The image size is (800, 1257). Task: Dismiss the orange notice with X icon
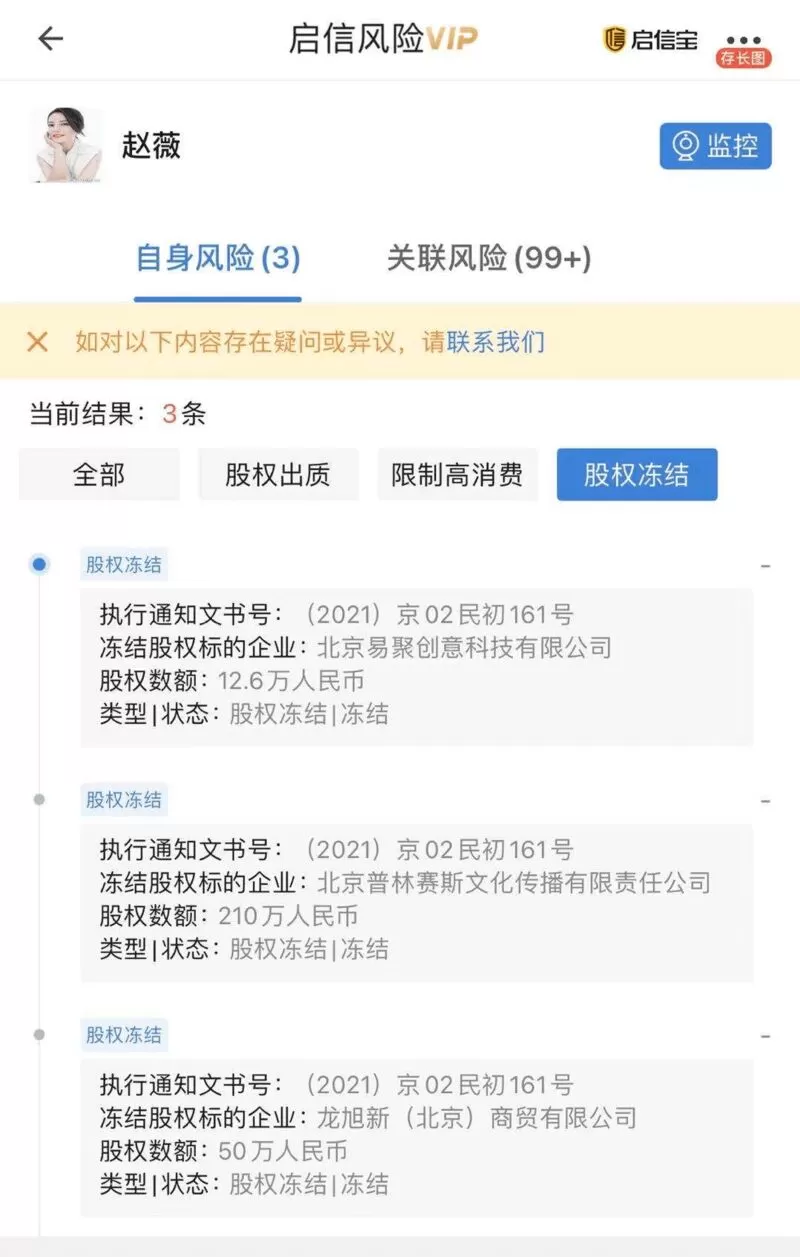(38, 342)
